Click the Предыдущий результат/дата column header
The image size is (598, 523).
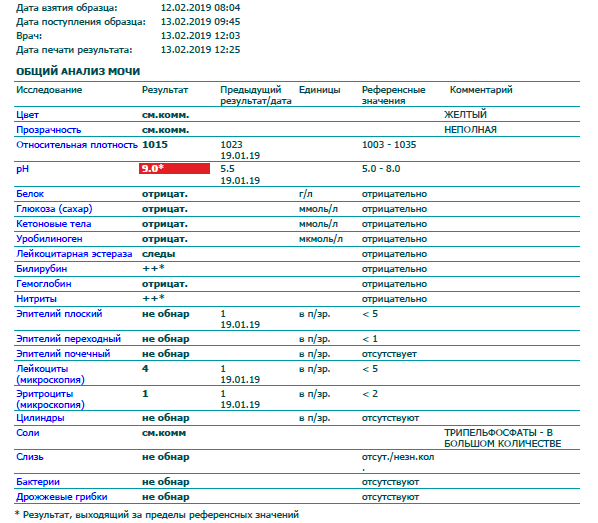[256, 95]
